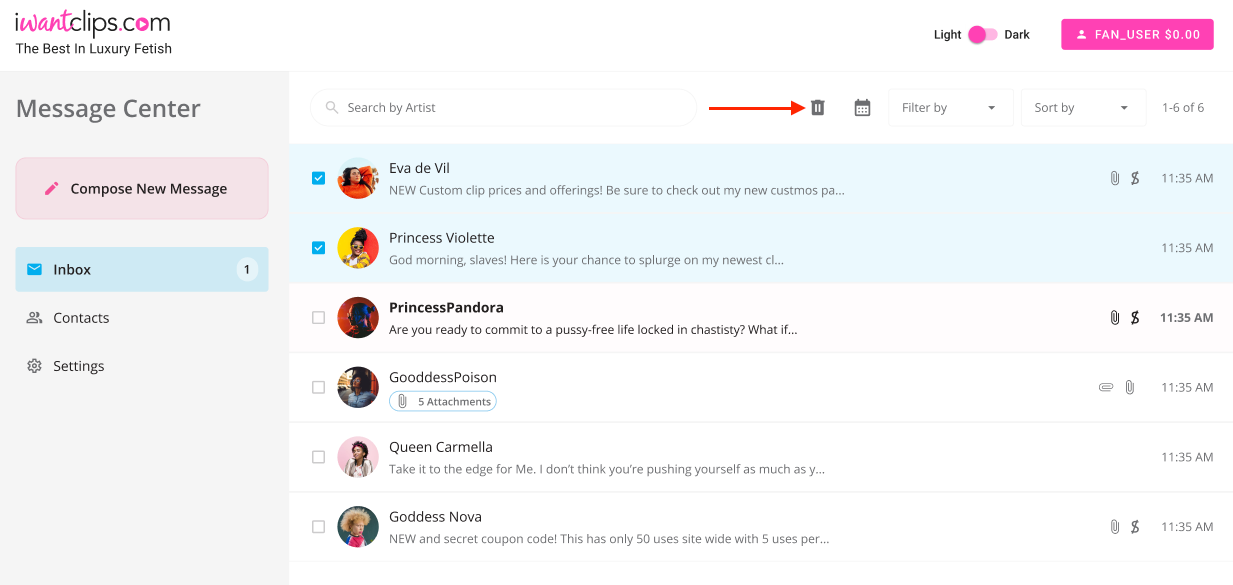
Task: Click dollar icon in Goddess Nova row
Action: click(1135, 526)
